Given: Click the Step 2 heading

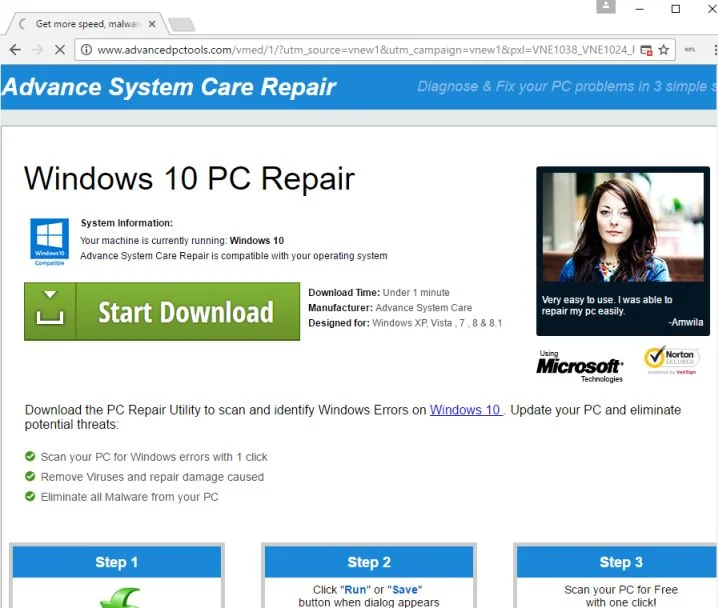Looking at the screenshot, I should click(369, 562).
